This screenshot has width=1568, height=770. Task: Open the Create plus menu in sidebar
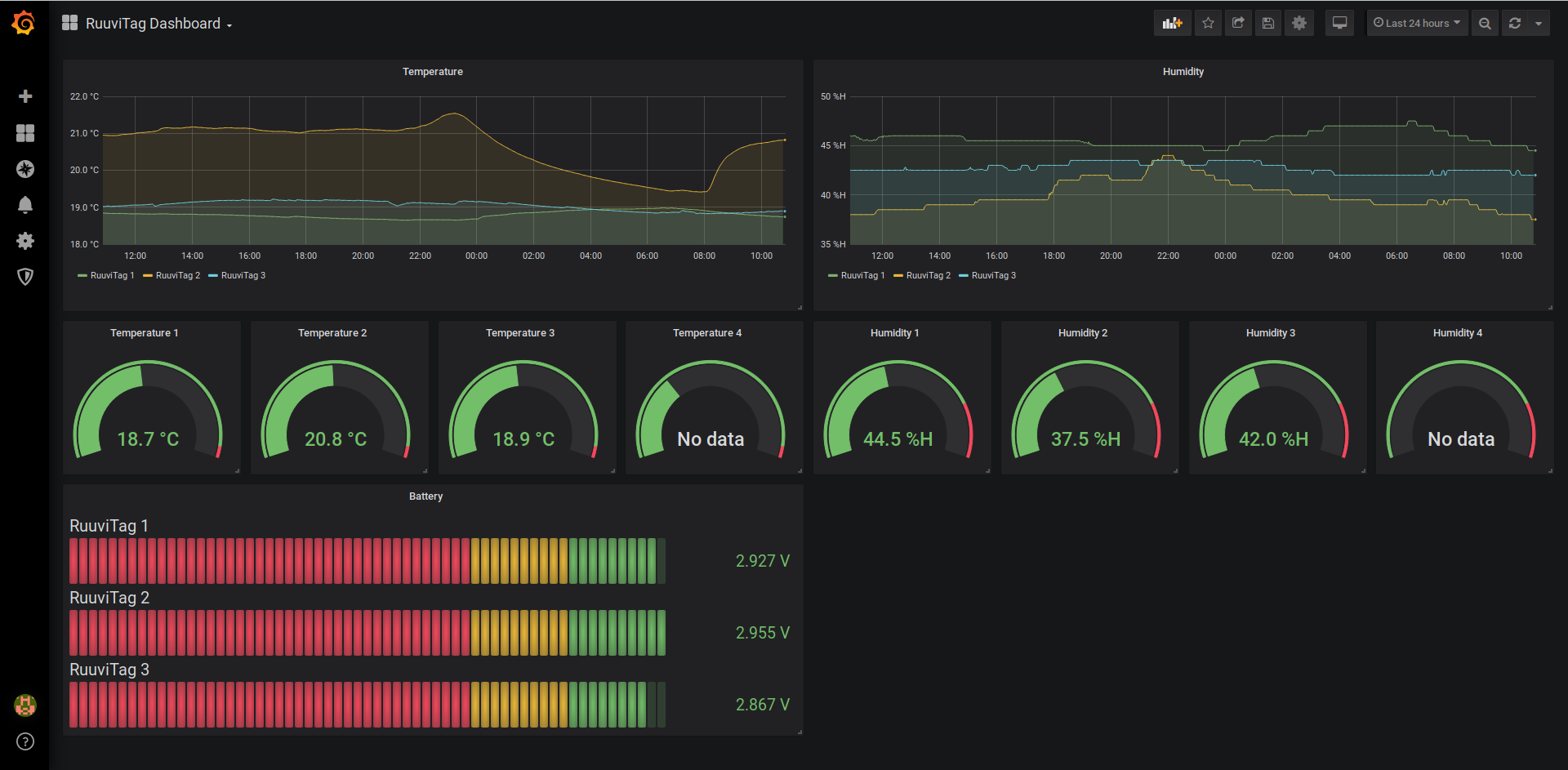(x=25, y=96)
